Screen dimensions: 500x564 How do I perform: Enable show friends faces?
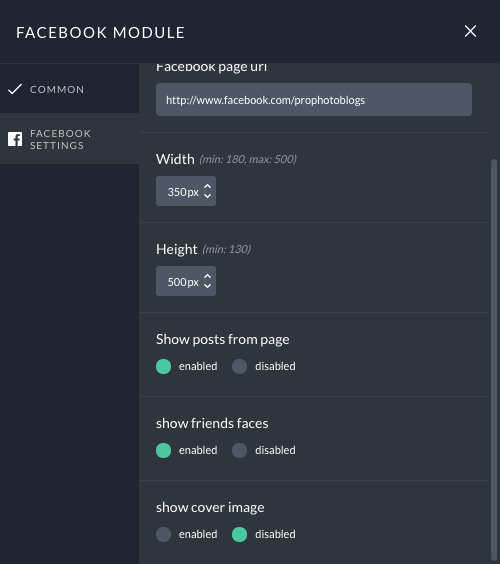(x=163, y=450)
